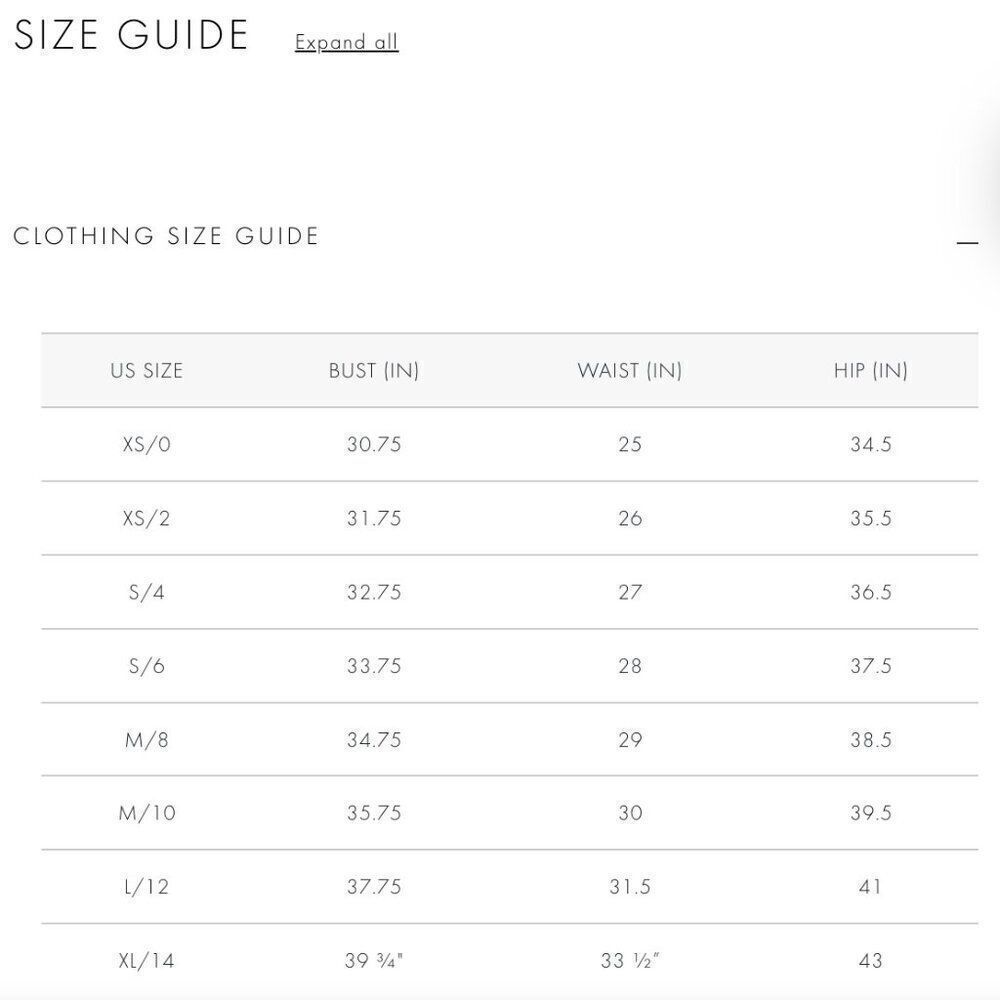Select the HIP (IN) column header
Image resolution: width=1000 pixels, height=1000 pixels.
[871, 371]
